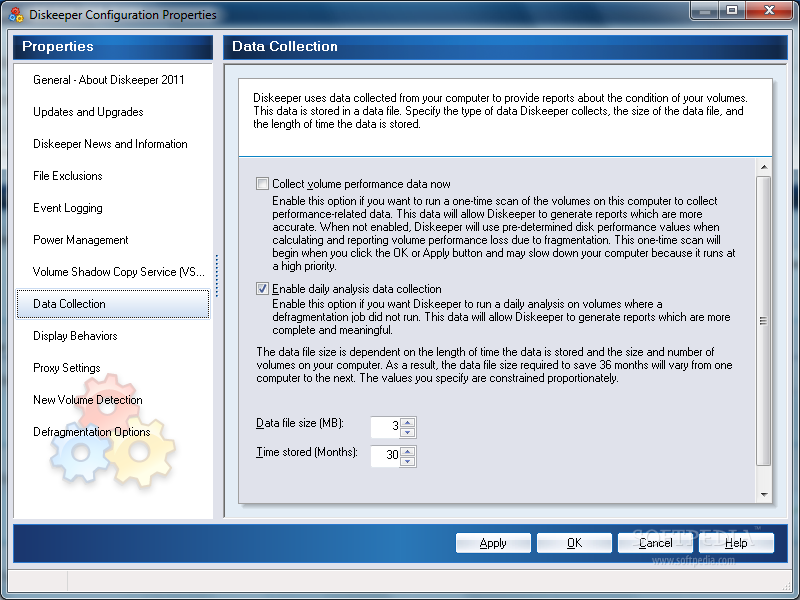This screenshot has width=800, height=600.
Task: Maximize the Diskeeper Configuration window
Action: [732, 11]
